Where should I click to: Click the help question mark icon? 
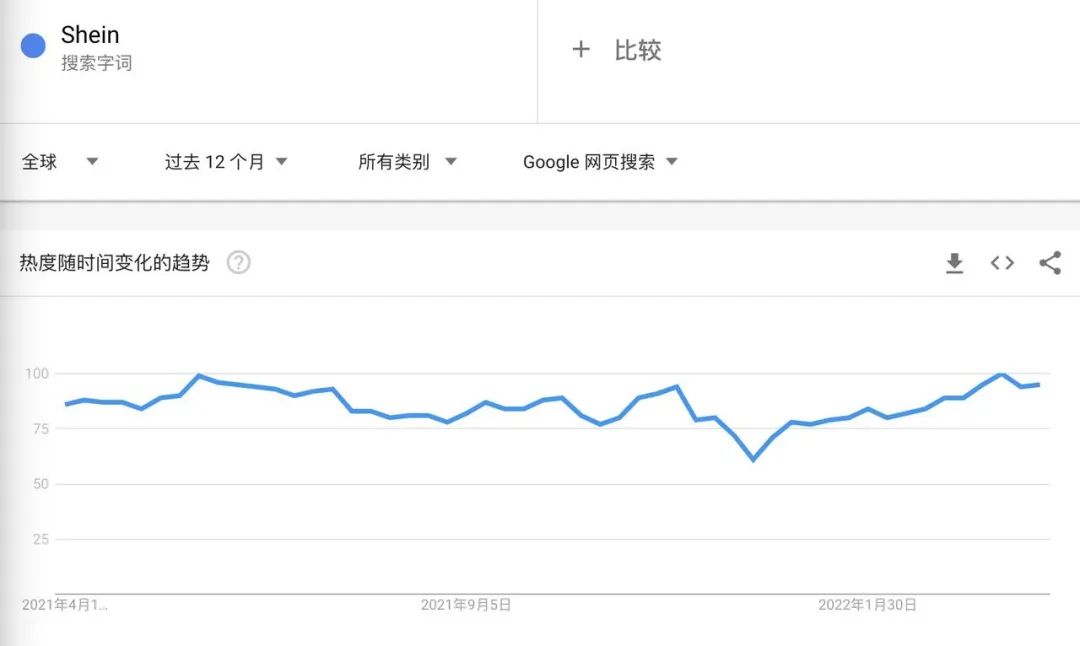238,263
